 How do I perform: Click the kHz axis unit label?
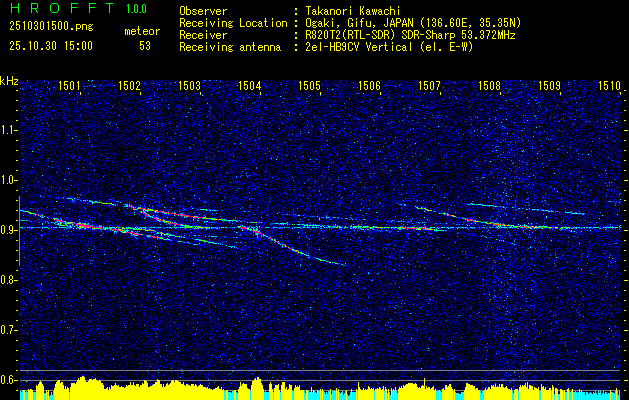[x=9, y=81]
